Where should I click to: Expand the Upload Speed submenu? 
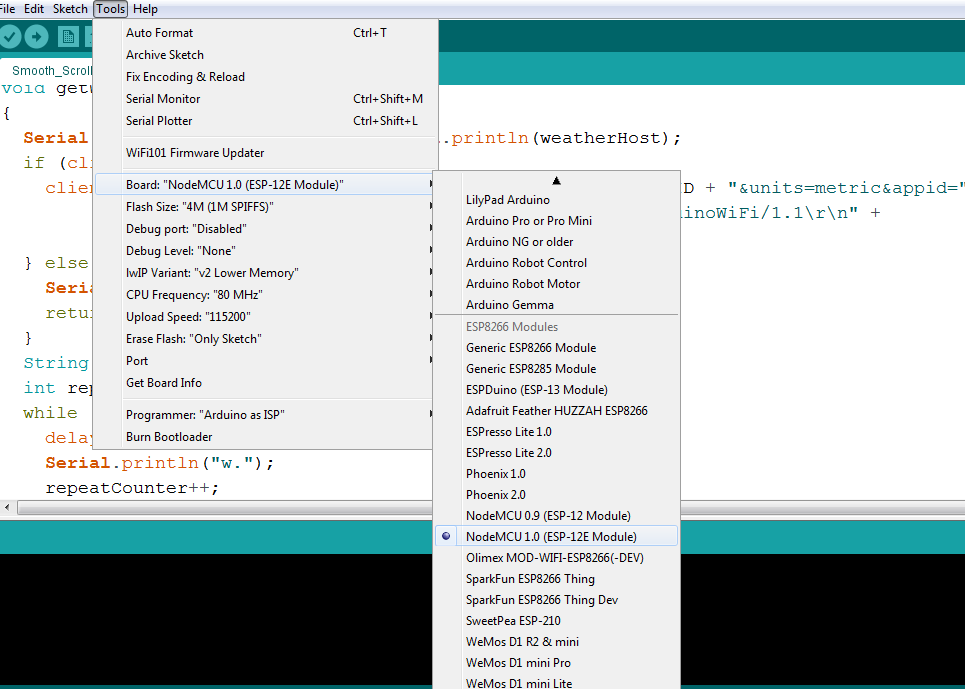tap(265, 317)
